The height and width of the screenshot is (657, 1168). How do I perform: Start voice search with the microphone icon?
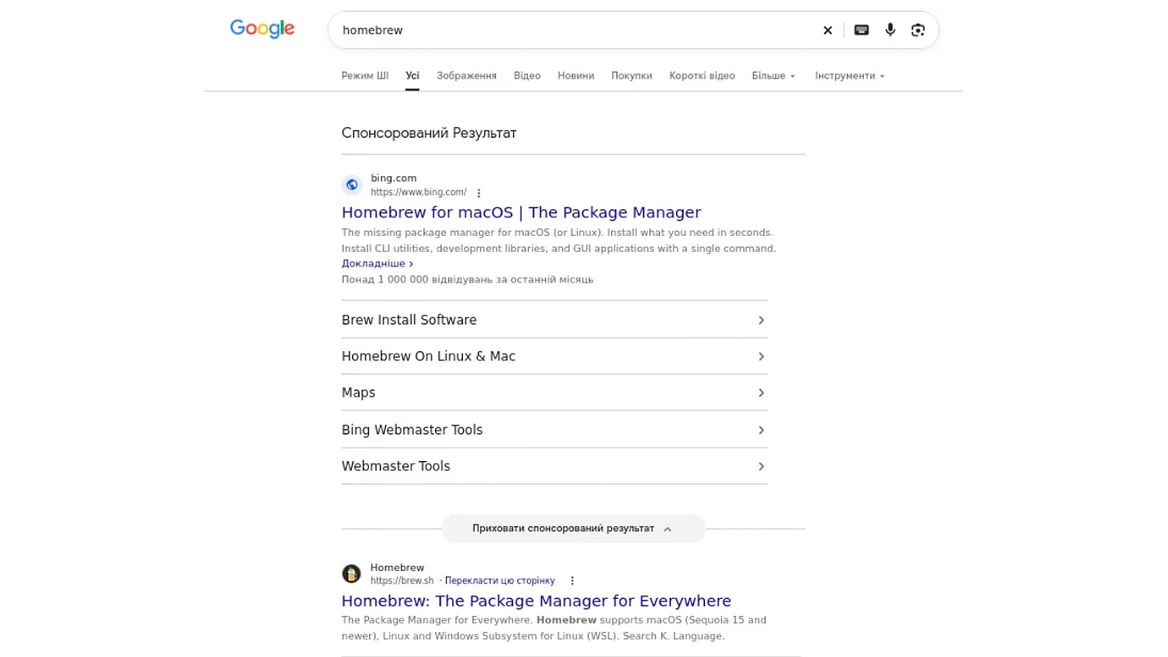[890, 30]
